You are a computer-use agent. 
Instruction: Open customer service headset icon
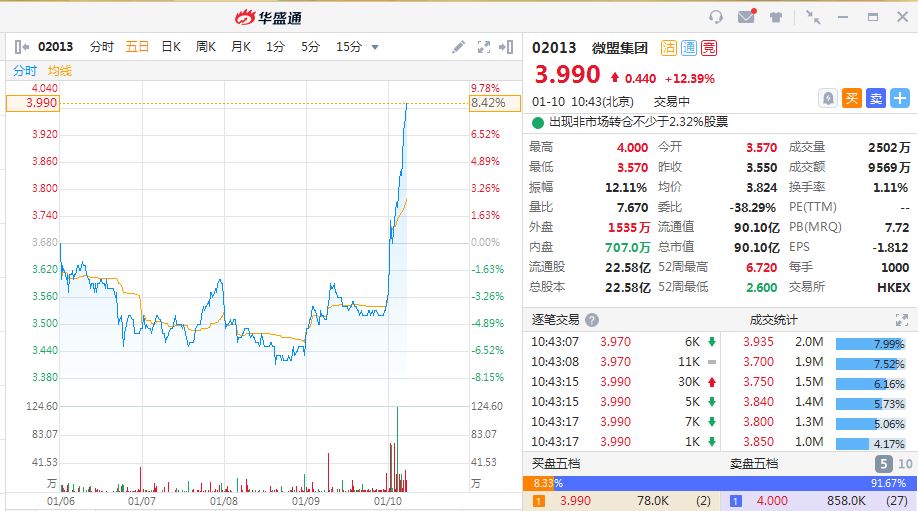pyautogui.click(x=715, y=16)
